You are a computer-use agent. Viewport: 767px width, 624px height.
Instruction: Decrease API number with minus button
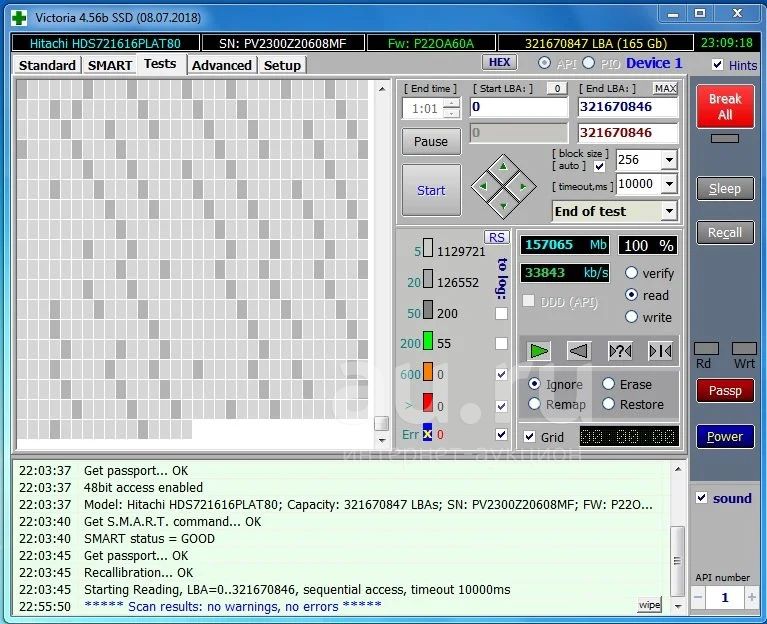coord(699,597)
